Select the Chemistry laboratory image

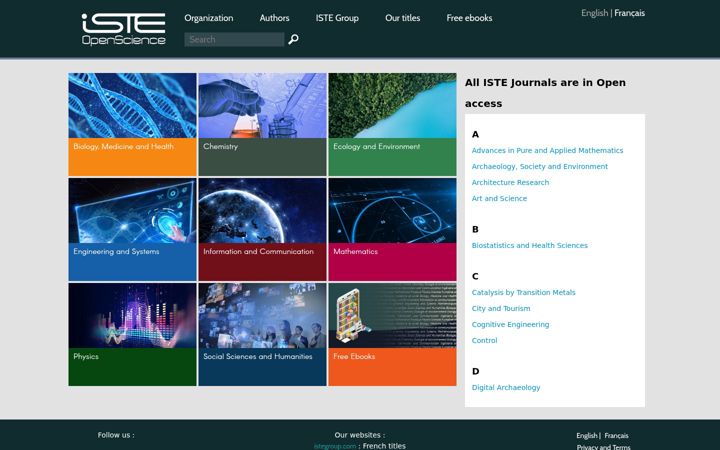(x=262, y=106)
